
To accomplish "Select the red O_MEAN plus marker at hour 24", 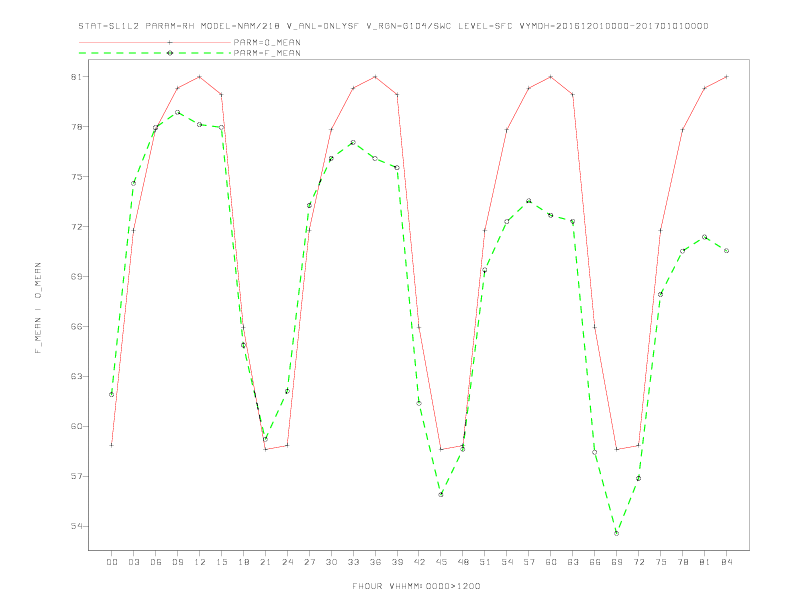I will point(287,445).
